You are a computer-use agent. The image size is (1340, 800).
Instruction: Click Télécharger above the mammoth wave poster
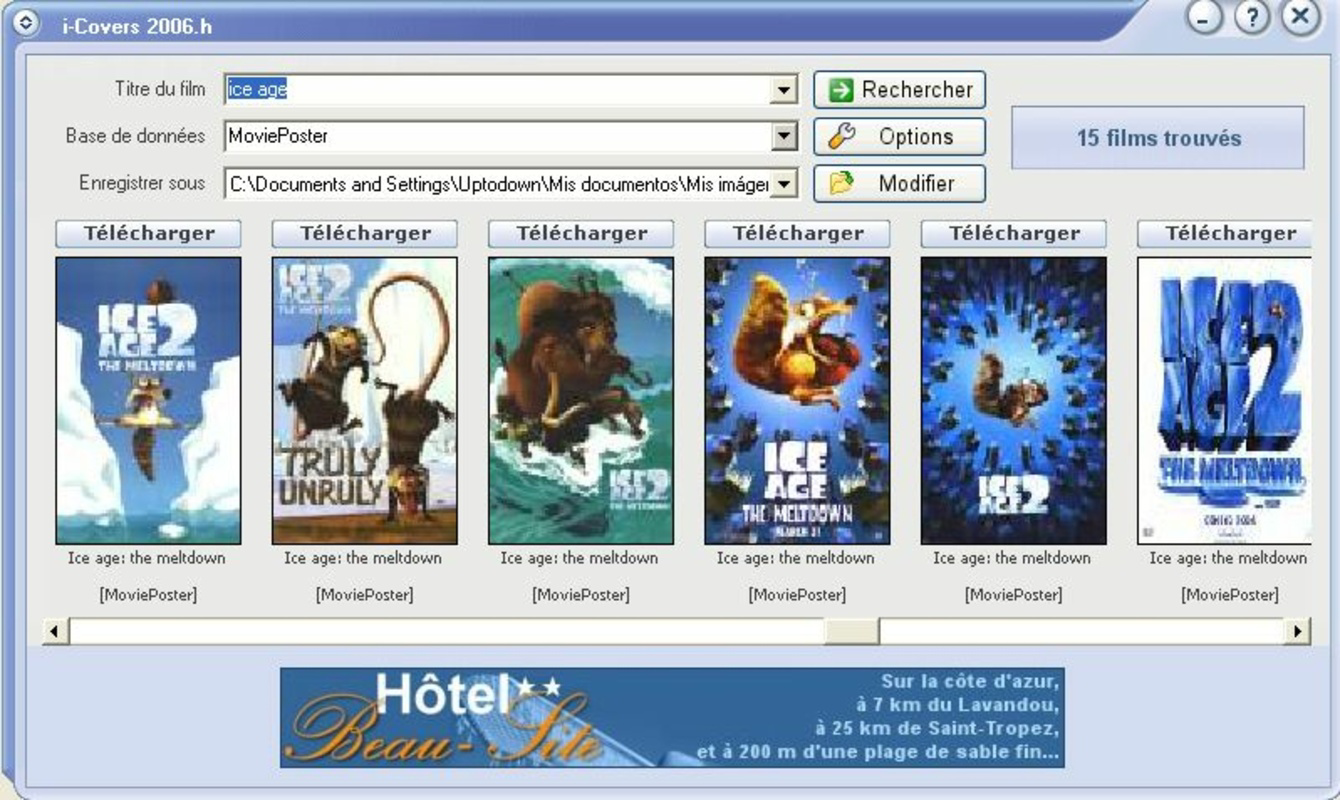point(581,234)
